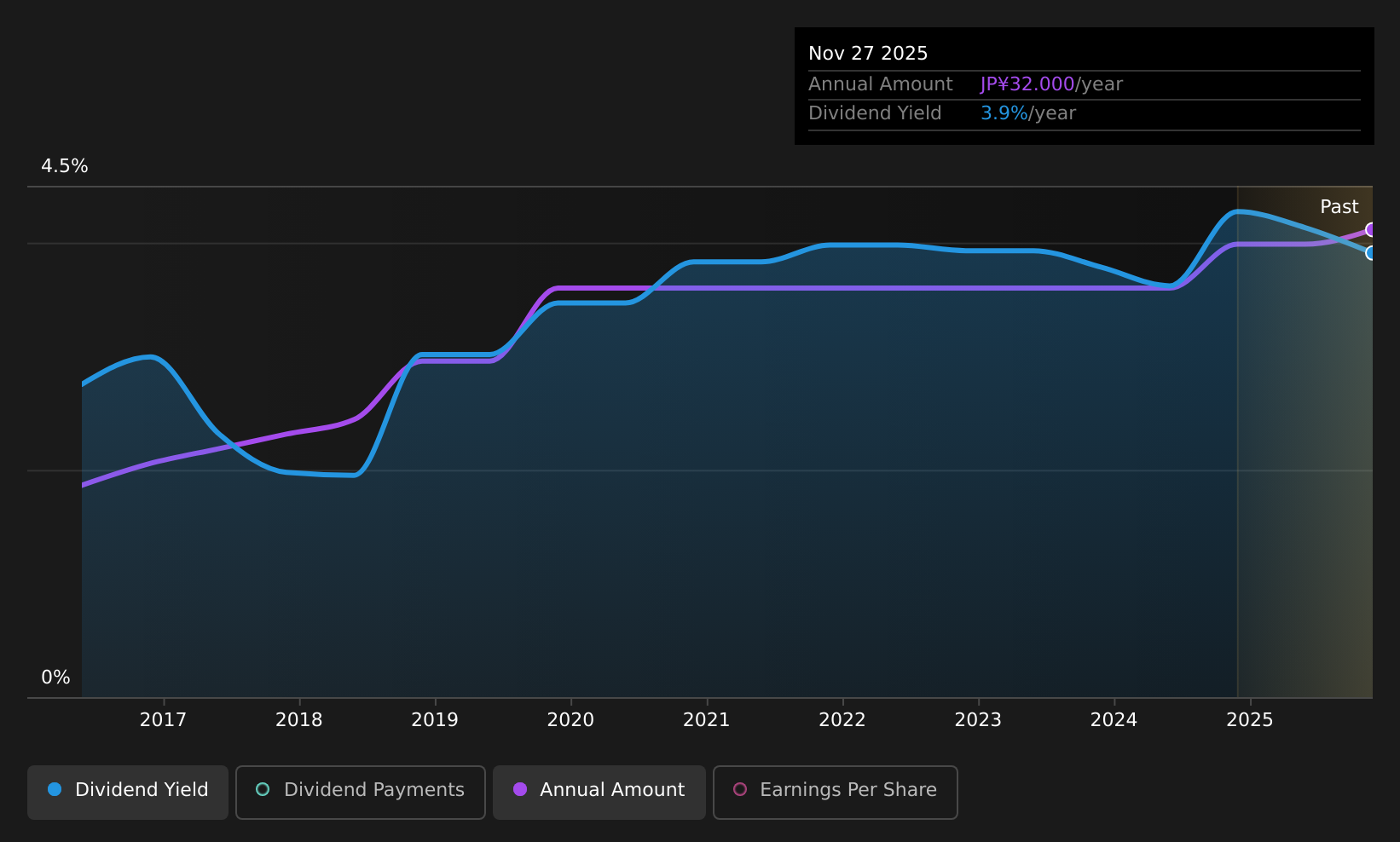This screenshot has width=1400, height=842.
Task: Click the 3.9%/year tooltip value
Action: pyautogui.click(x=1028, y=113)
